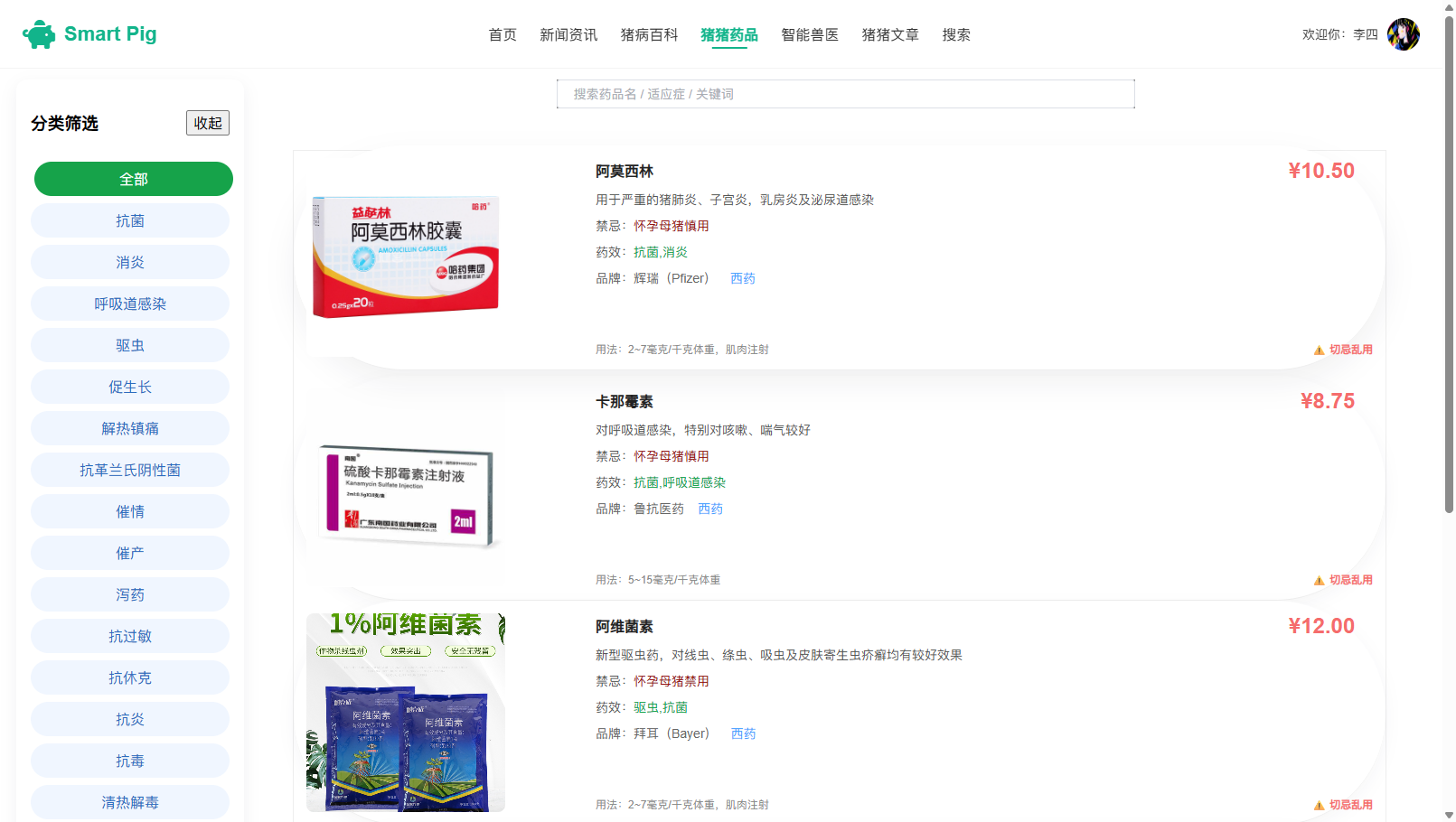Click the ¥10.50 price text

(1321, 171)
